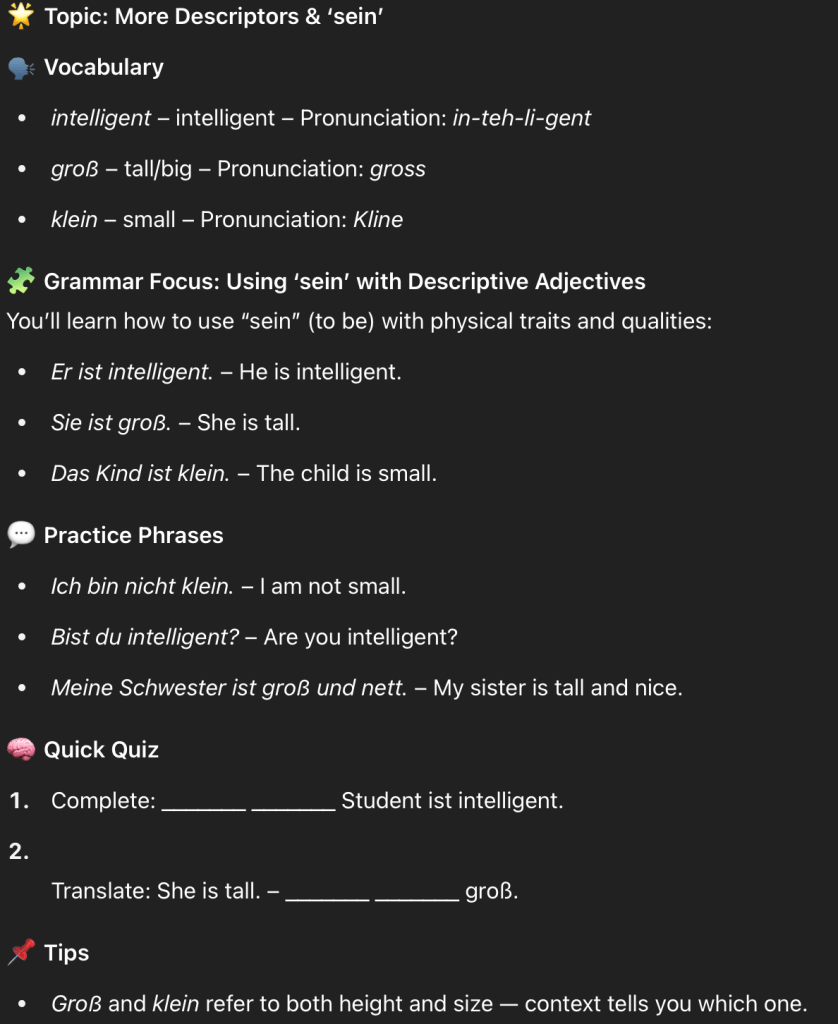Screen dimensions: 838x1024
Task: Click the blank directly before 'groß.'
Action: [417, 891]
